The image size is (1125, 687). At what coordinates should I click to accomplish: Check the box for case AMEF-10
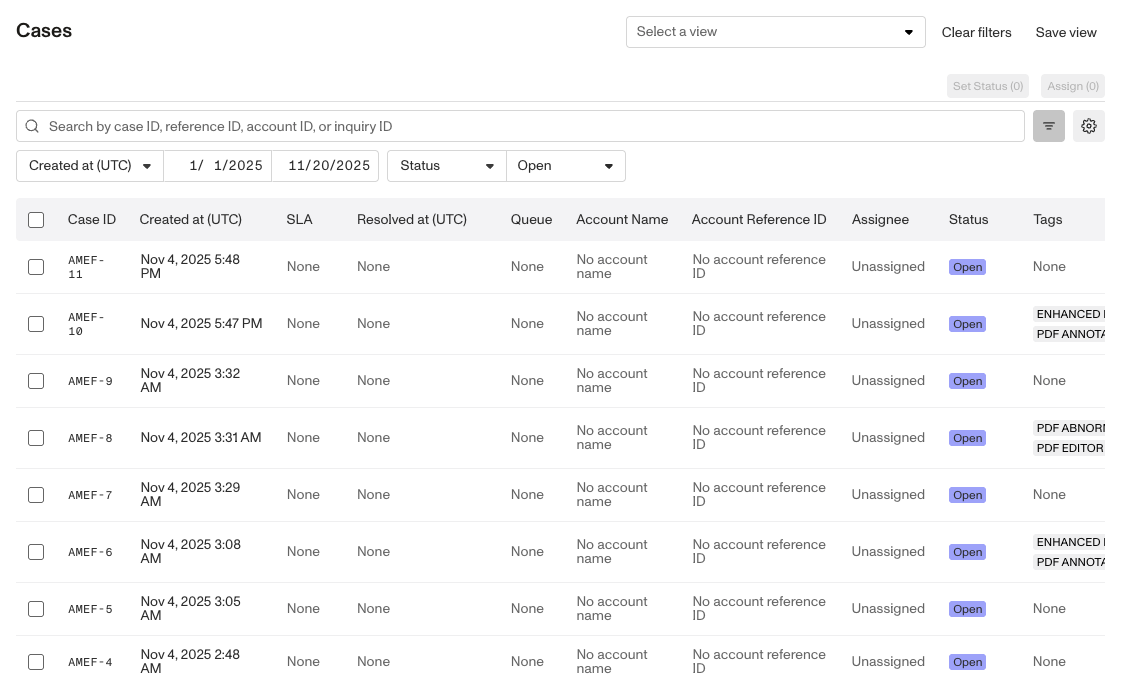click(36, 324)
